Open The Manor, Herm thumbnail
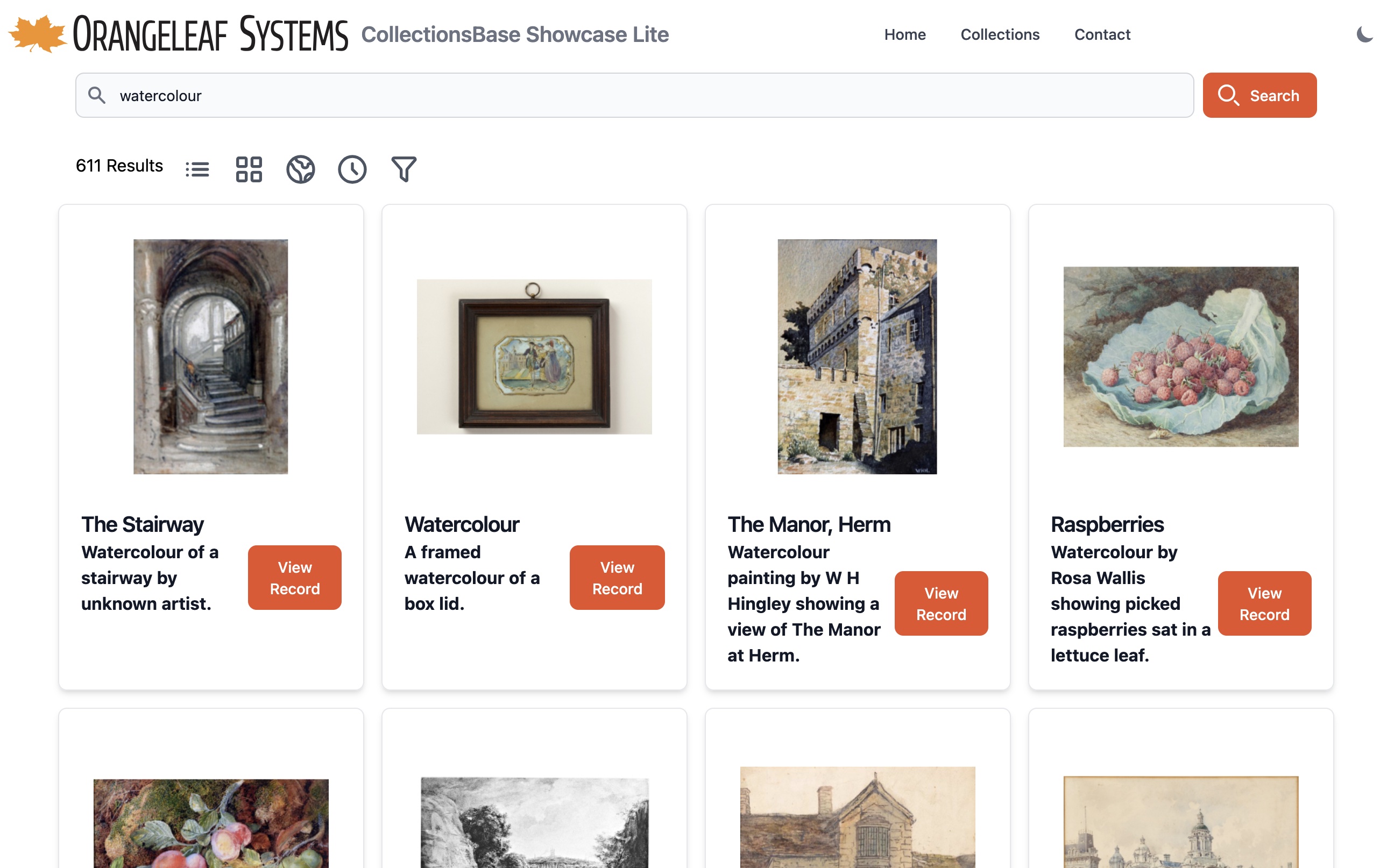This screenshot has height=868, width=1387. click(x=858, y=357)
